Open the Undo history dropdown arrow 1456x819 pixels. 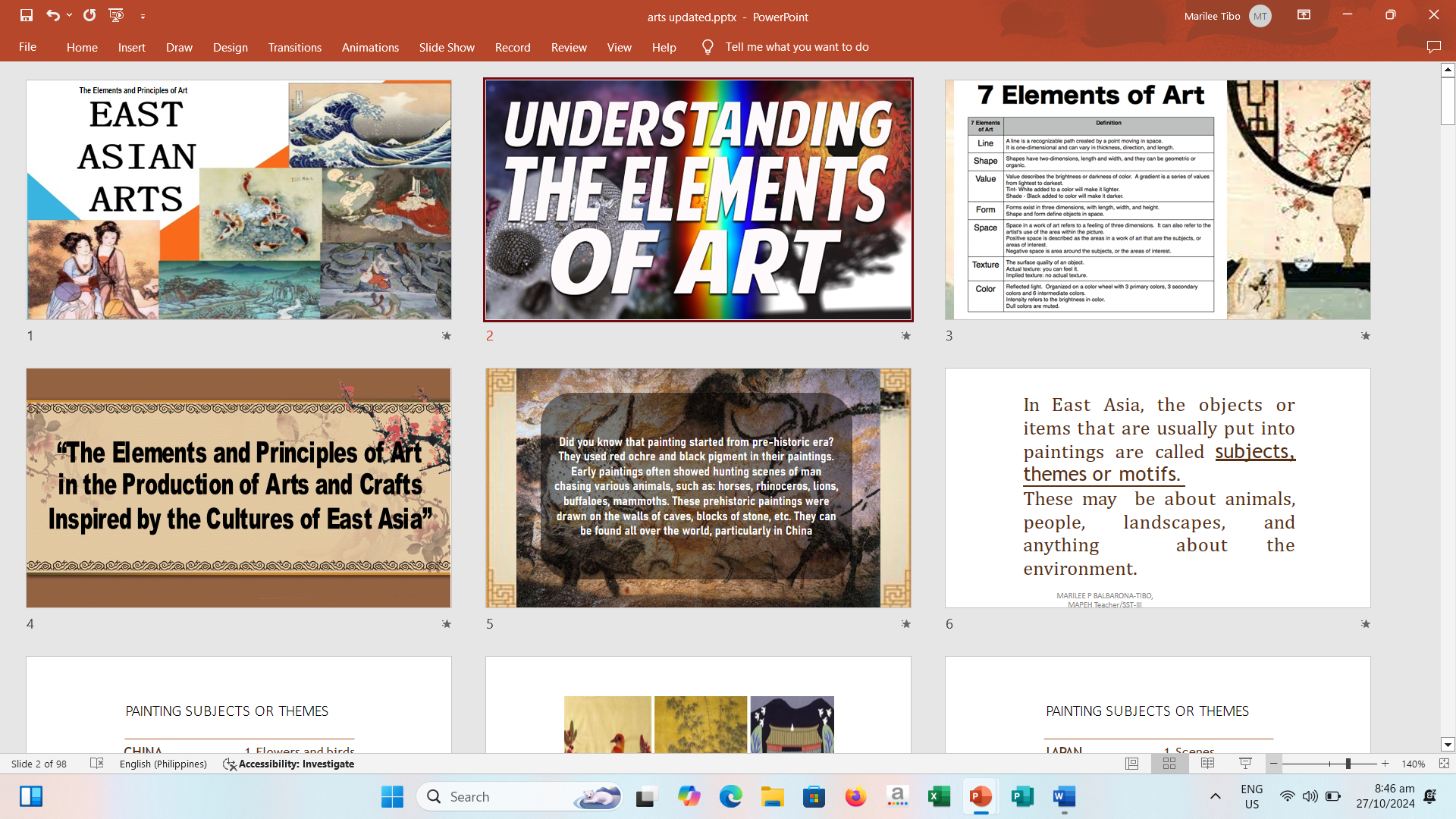(x=69, y=15)
